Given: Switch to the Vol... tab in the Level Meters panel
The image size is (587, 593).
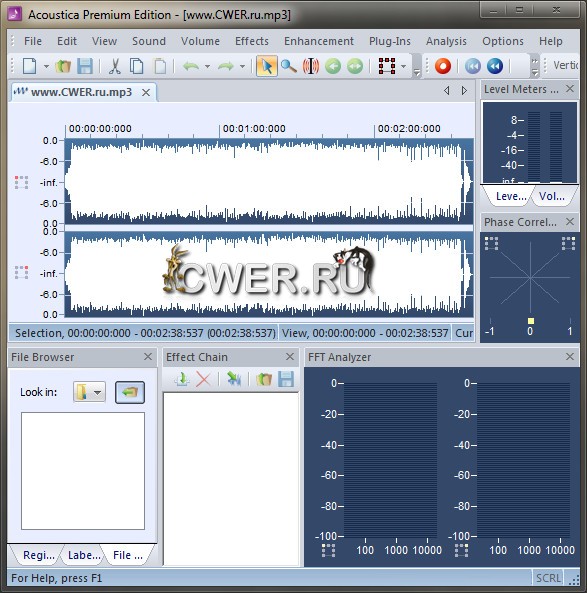Looking at the screenshot, I should (551, 196).
